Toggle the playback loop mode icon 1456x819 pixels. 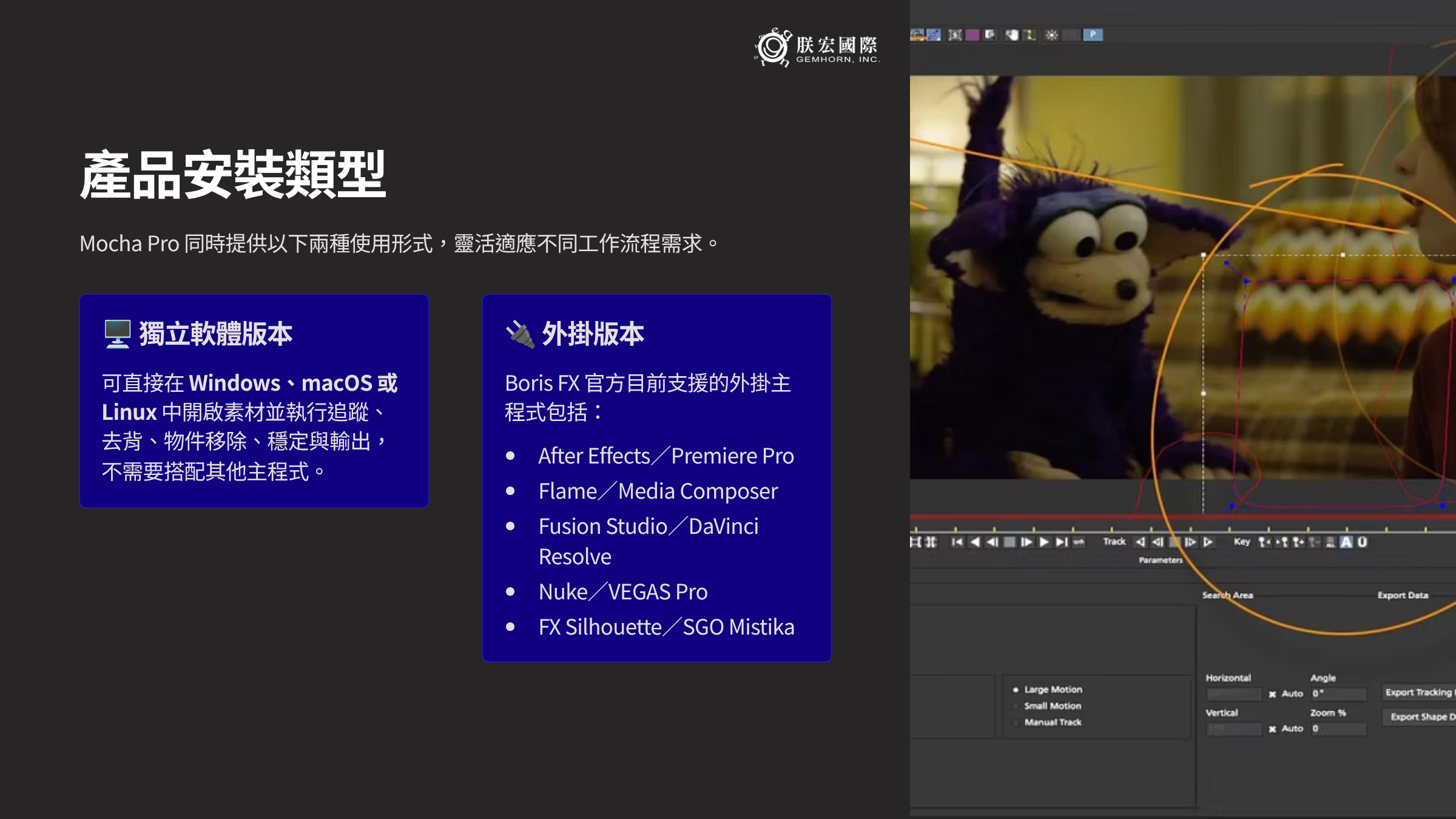point(1079,542)
